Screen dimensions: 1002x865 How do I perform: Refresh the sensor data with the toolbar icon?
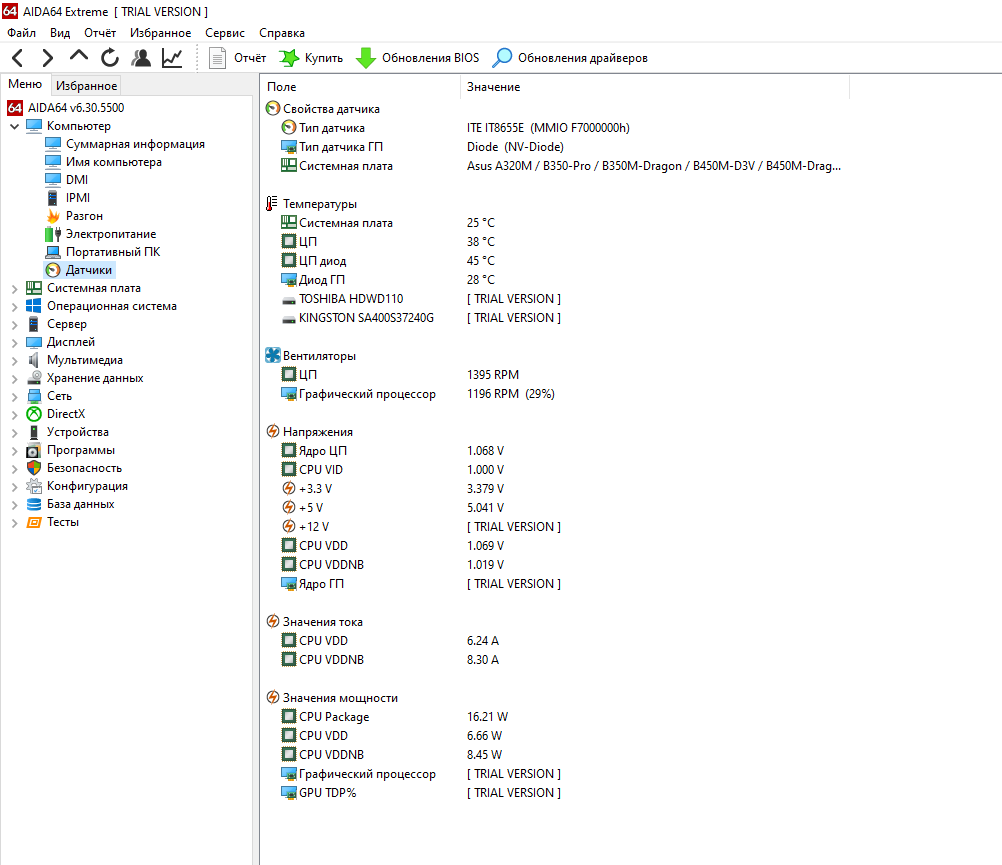click(x=110, y=58)
